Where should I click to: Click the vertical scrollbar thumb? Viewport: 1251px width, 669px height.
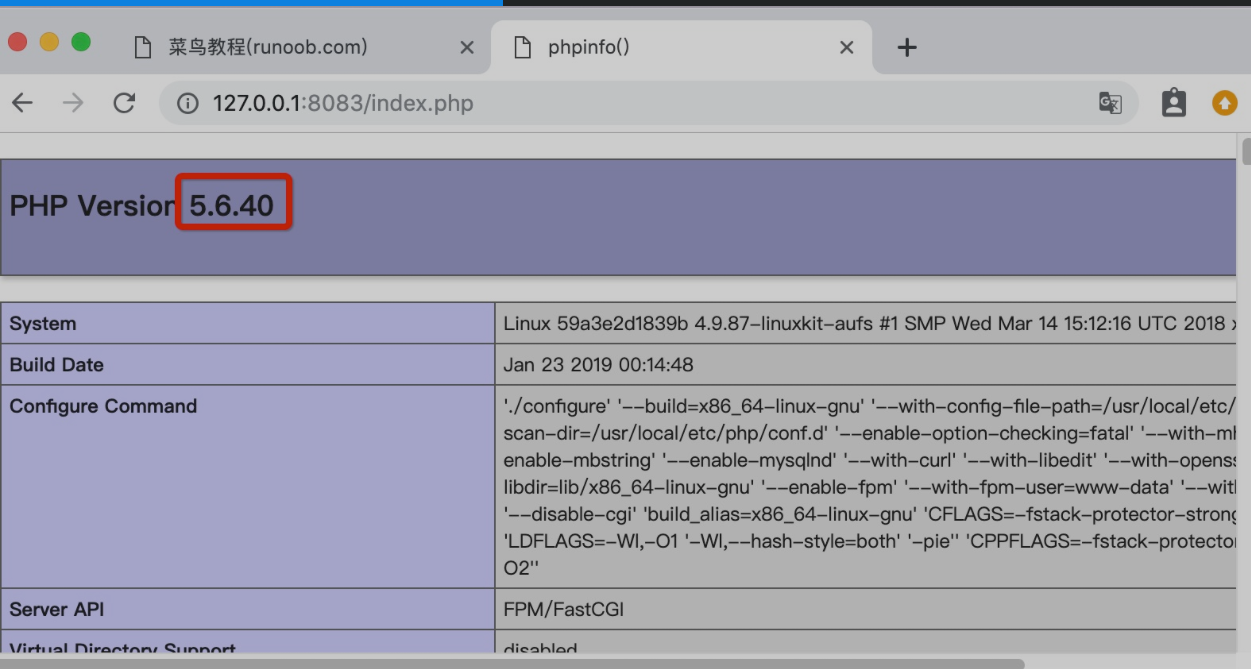point(1246,152)
